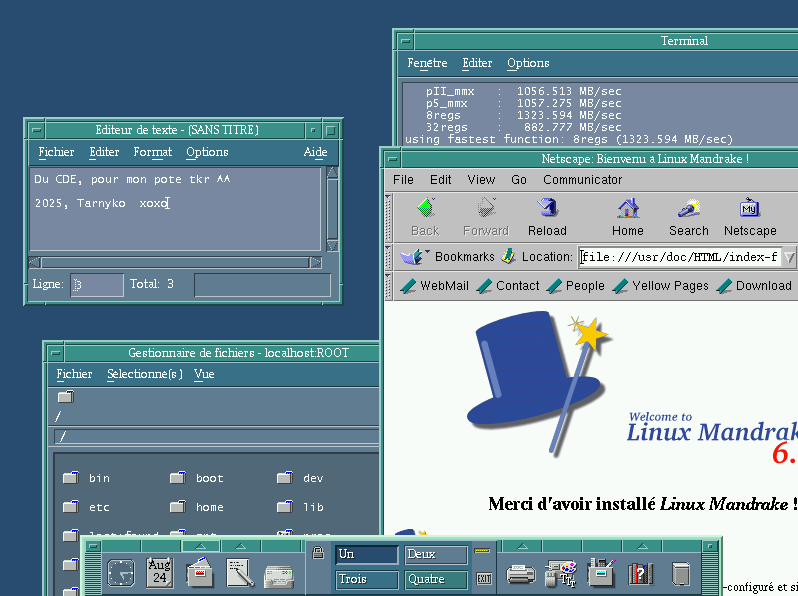Reload the Netscape page
The height and width of the screenshot is (596, 798).
(x=547, y=217)
